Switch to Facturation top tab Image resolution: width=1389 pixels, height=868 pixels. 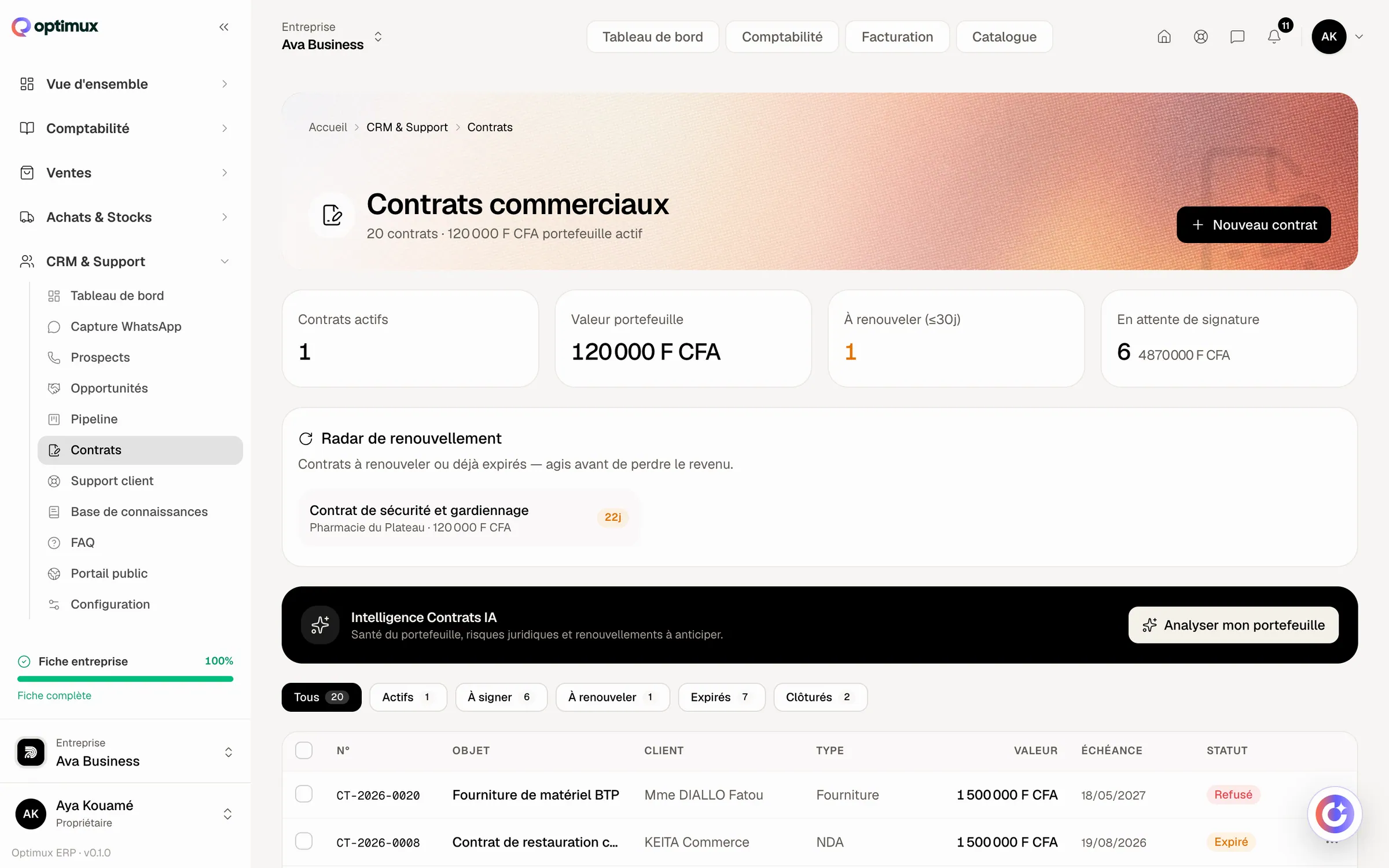[897, 37]
